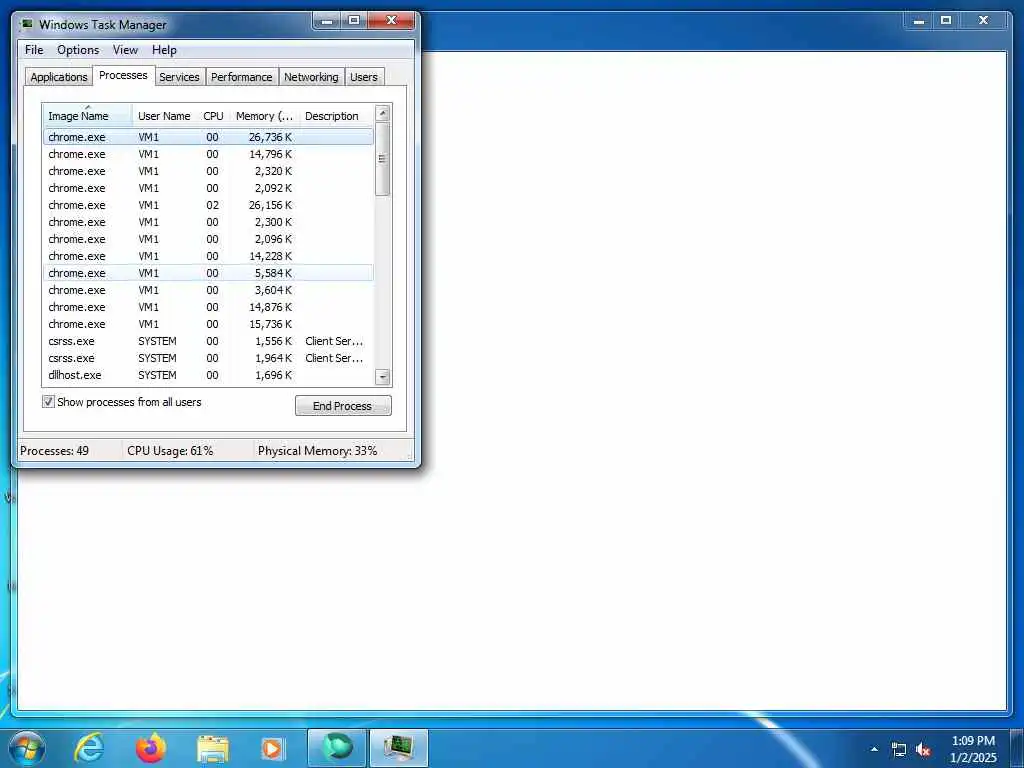The height and width of the screenshot is (768, 1024).
Task: Close the blank background window
Action: 983,21
